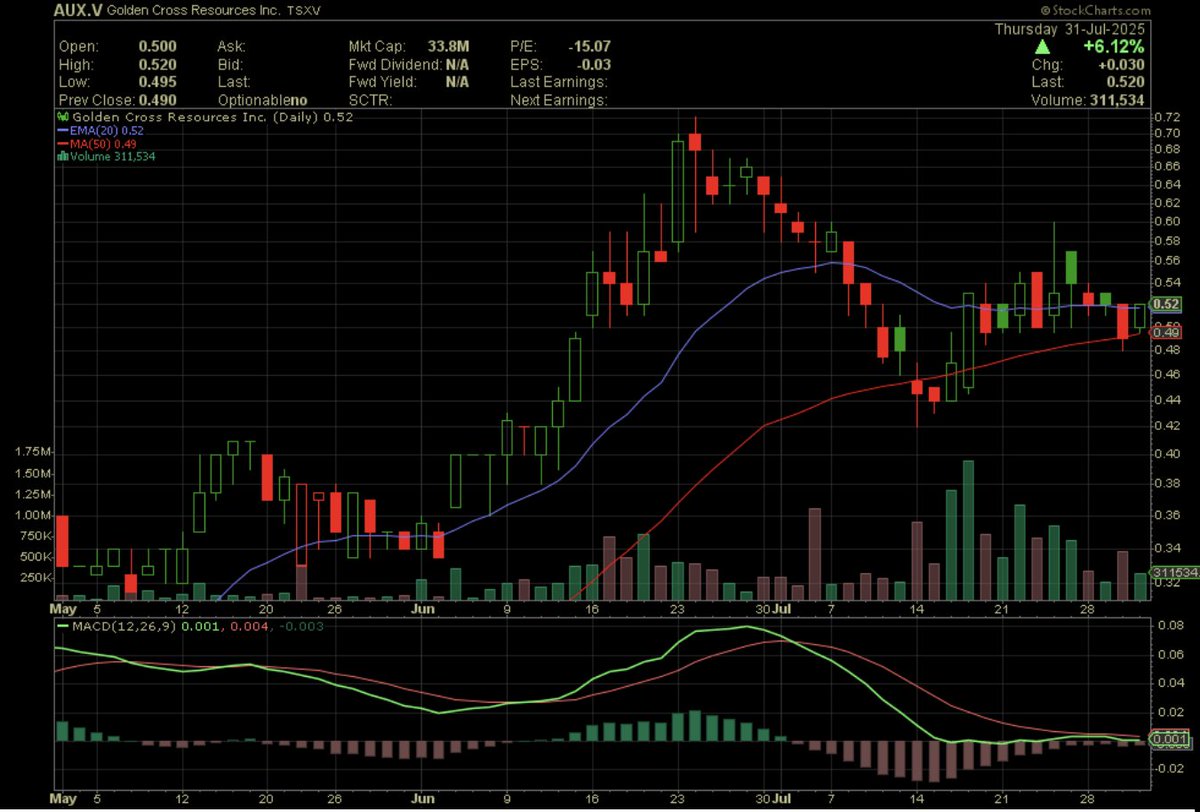Click the Optionable no entry
1200x812 pixels.
coord(261,101)
